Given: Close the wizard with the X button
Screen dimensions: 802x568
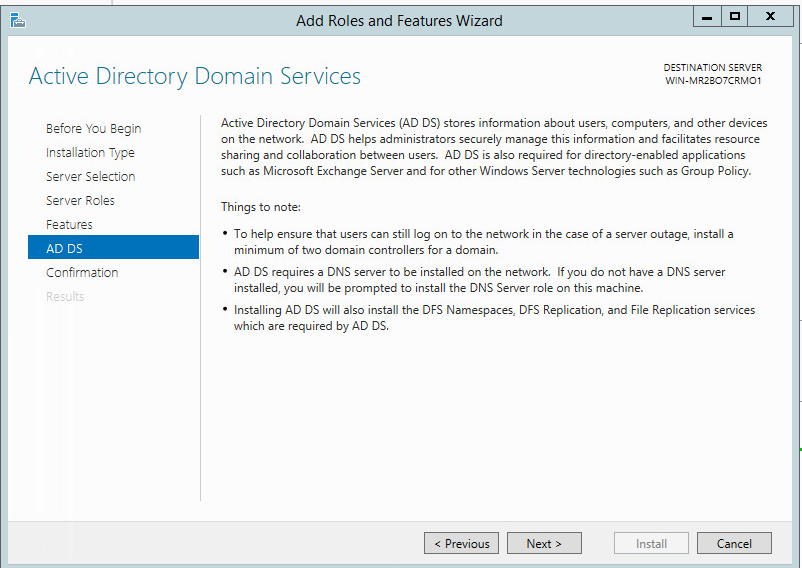Looking at the screenshot, I should pyautogui.click(x=770, y=16).
